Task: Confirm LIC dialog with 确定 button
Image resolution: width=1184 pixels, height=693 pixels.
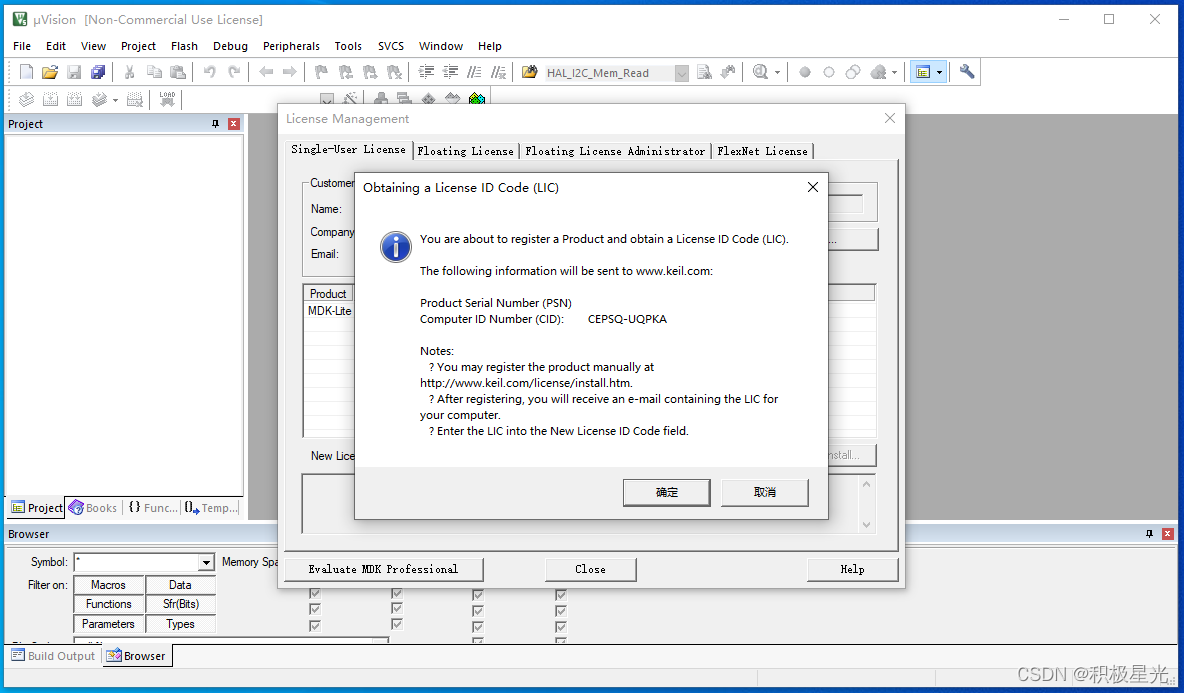Action: coord(667,492)
